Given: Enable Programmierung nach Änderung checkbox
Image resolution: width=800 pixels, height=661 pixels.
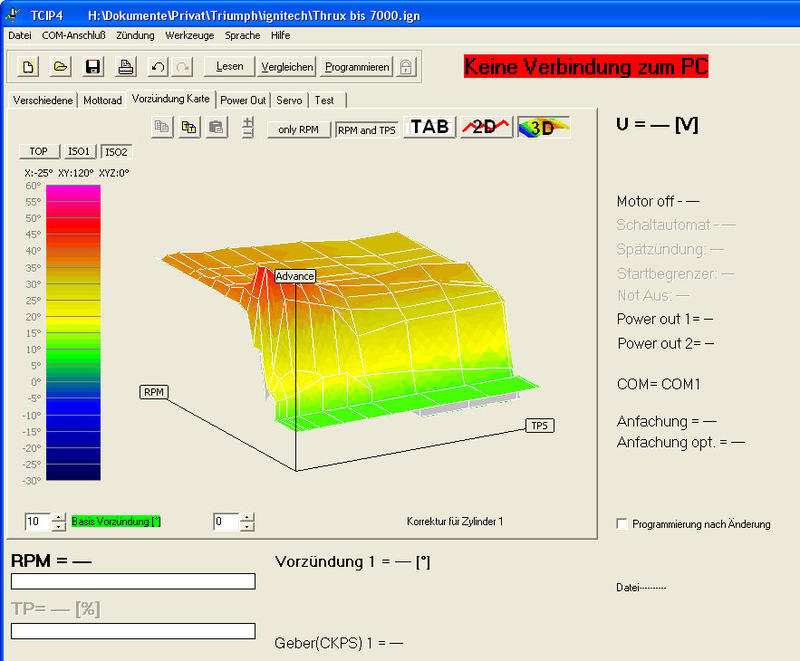Looking at the screenshot, I should point(621,524).
